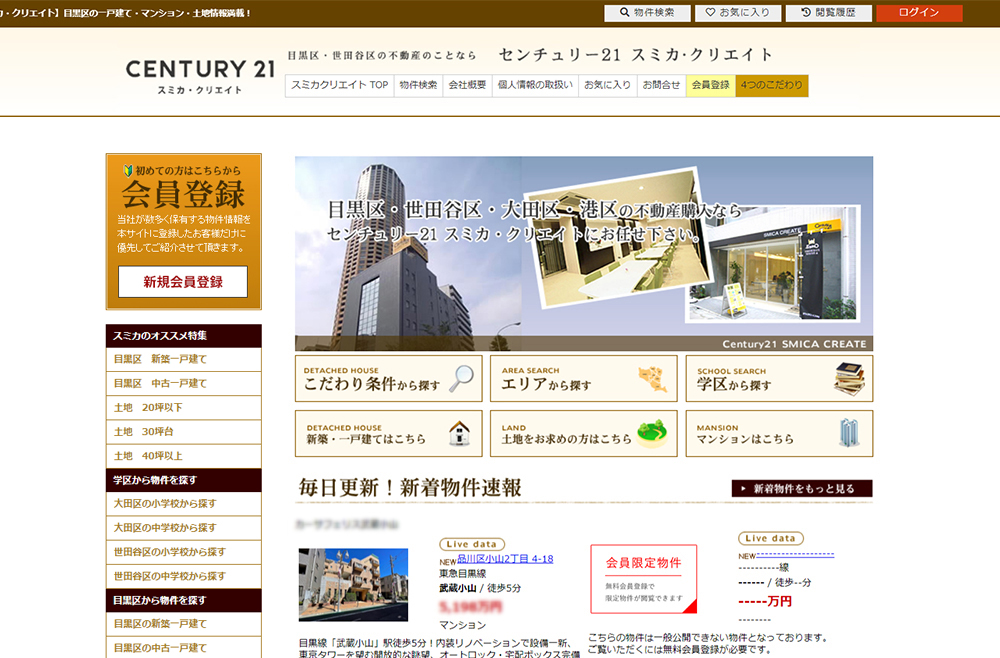This screenshot has width=1000, height=658.
Task: Click the 目黒区から物件を探す sidebar header
Action: 184,601
